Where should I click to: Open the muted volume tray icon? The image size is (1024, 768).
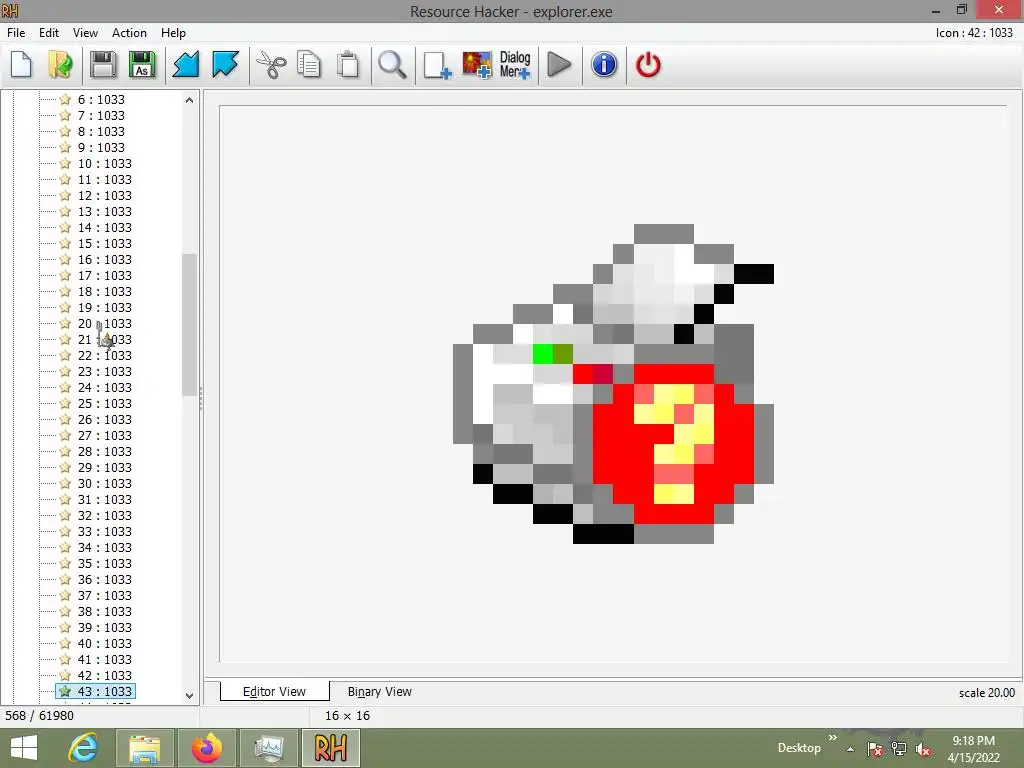click(922, 749)
